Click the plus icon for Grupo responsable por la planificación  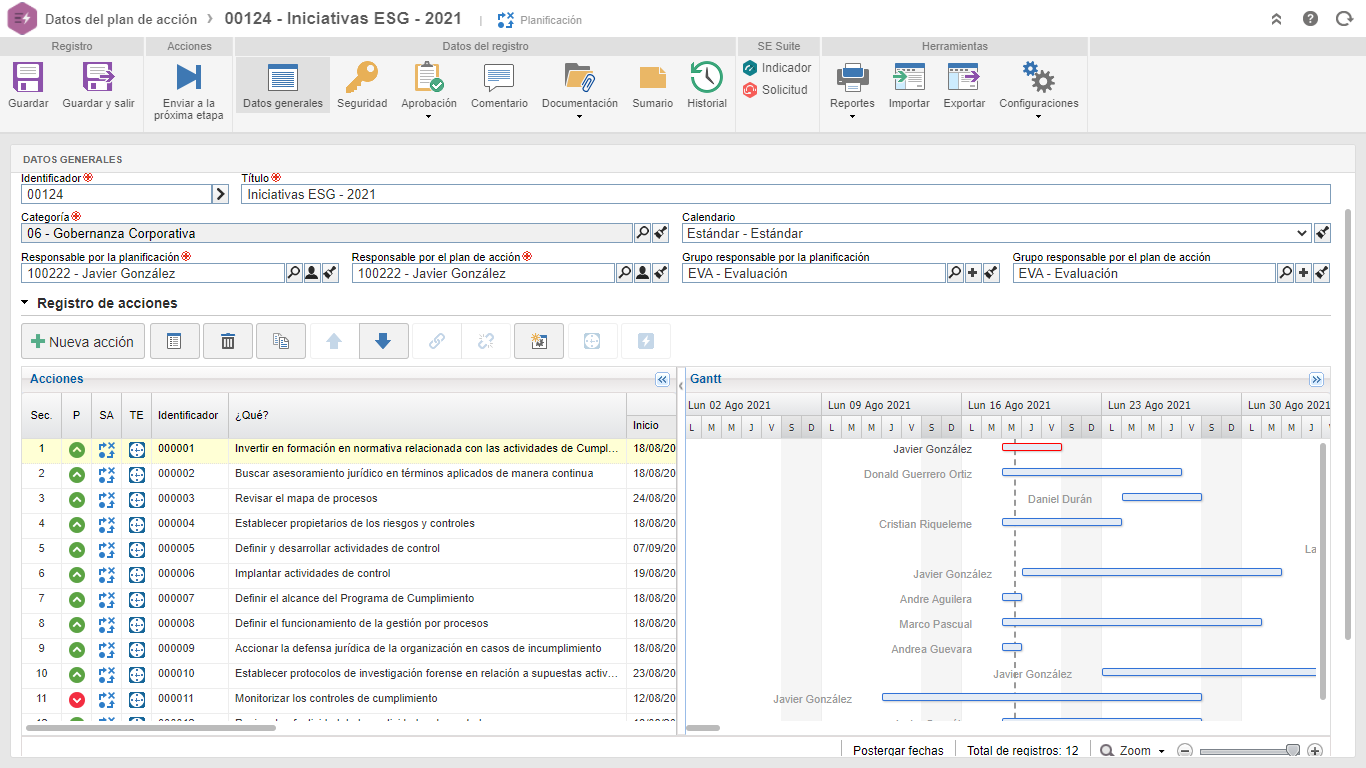coord(972,273)
